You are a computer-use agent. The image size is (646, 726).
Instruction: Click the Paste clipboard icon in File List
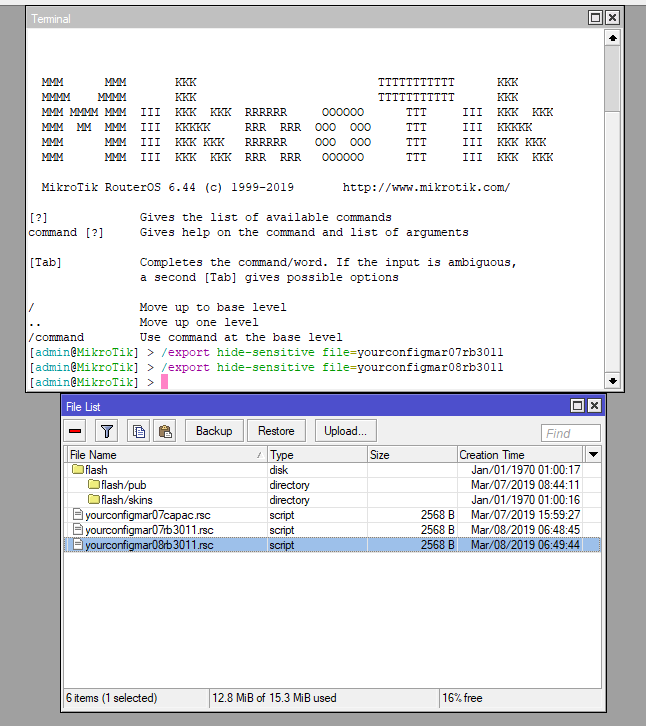(x=165, y=431)
